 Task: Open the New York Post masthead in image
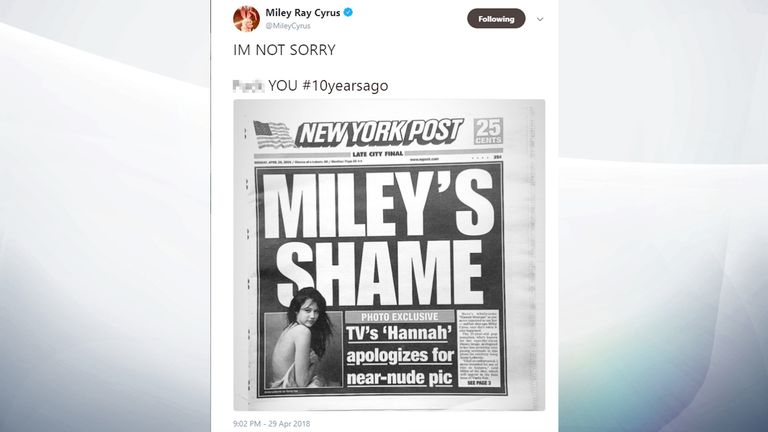pyautogui.click(x=379, y=133)
